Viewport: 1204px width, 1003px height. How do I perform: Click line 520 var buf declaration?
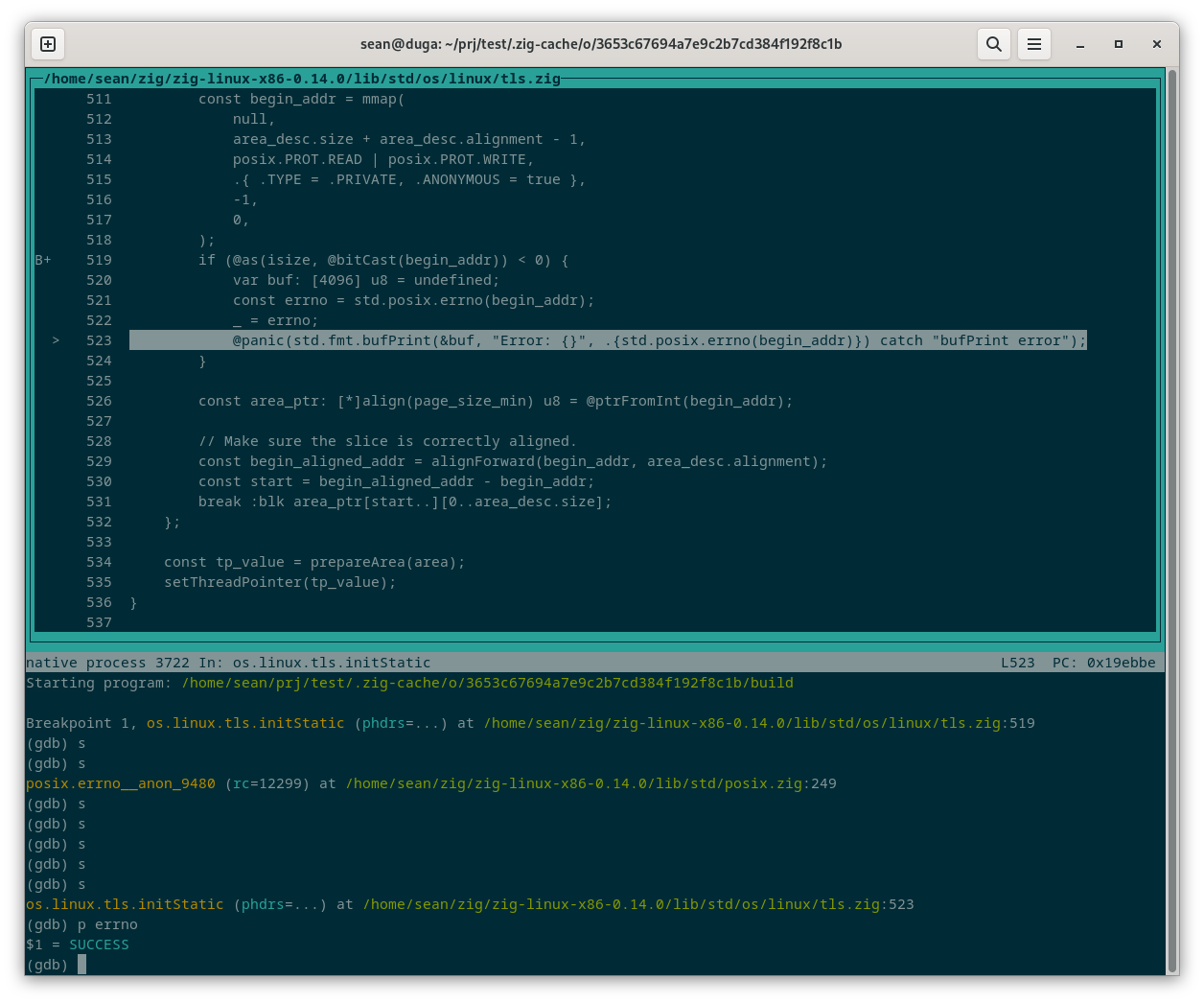tap(365, 280)
